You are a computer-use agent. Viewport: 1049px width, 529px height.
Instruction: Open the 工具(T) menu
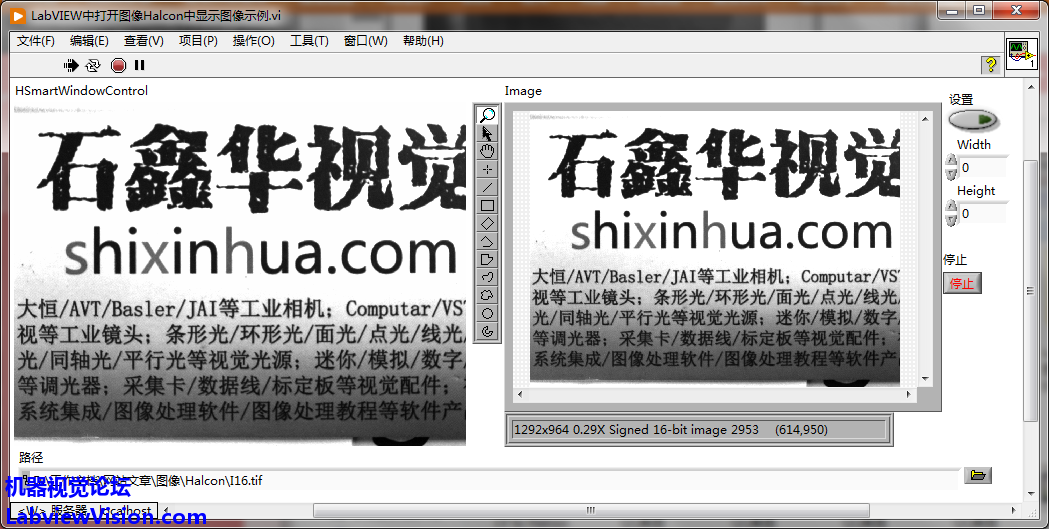pos(309,41)
